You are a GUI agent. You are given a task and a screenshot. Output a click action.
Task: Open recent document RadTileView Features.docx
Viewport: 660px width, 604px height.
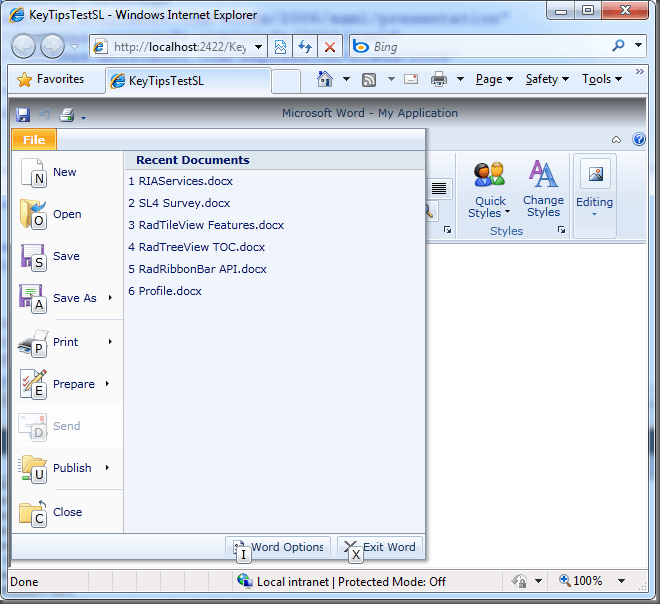(x=206, y=225)
